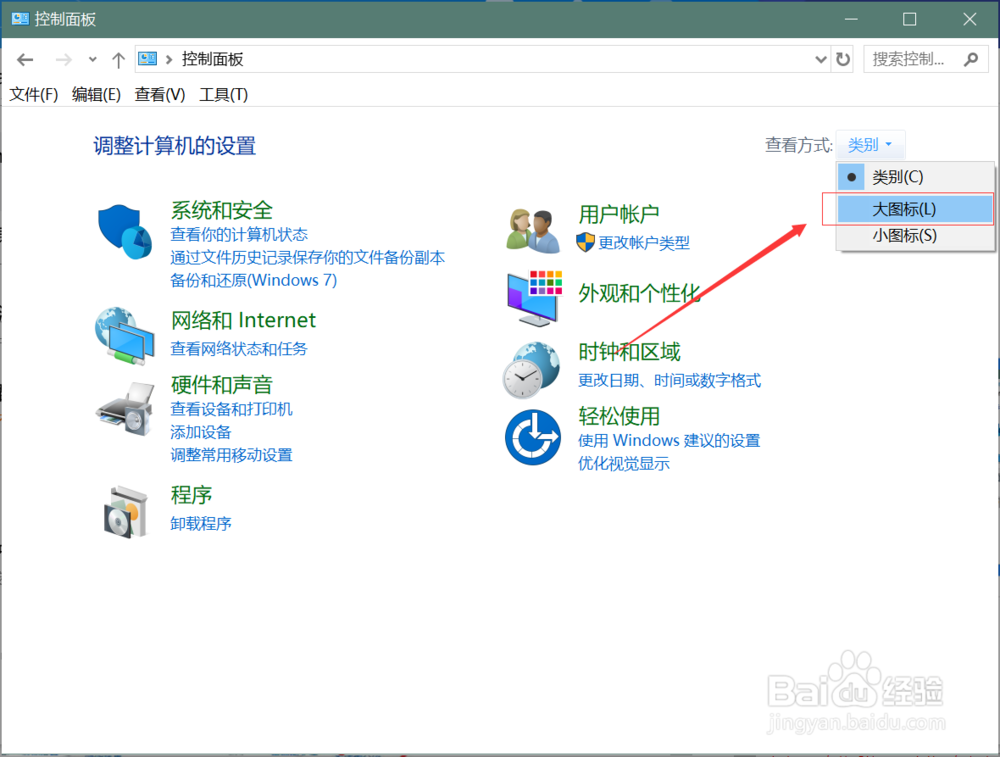
Task: Open the 轻松使用 heading link
Action: pos(619,416)
